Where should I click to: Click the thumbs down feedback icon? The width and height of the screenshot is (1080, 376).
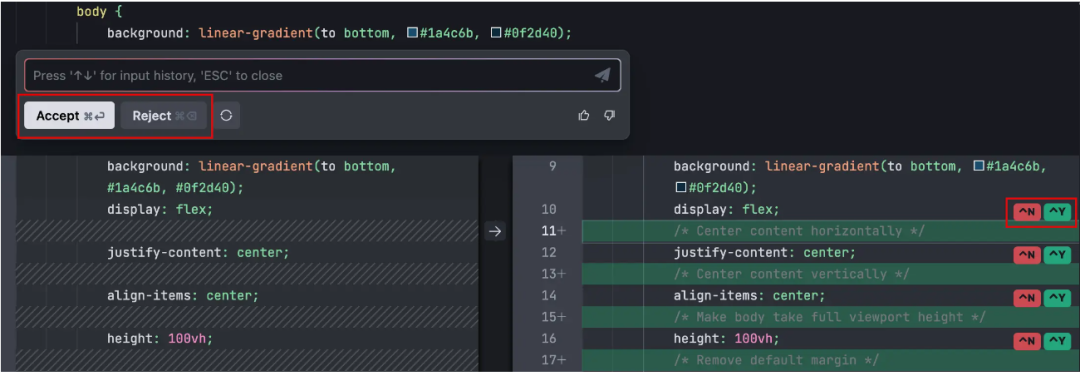click(x=609, y=116)
